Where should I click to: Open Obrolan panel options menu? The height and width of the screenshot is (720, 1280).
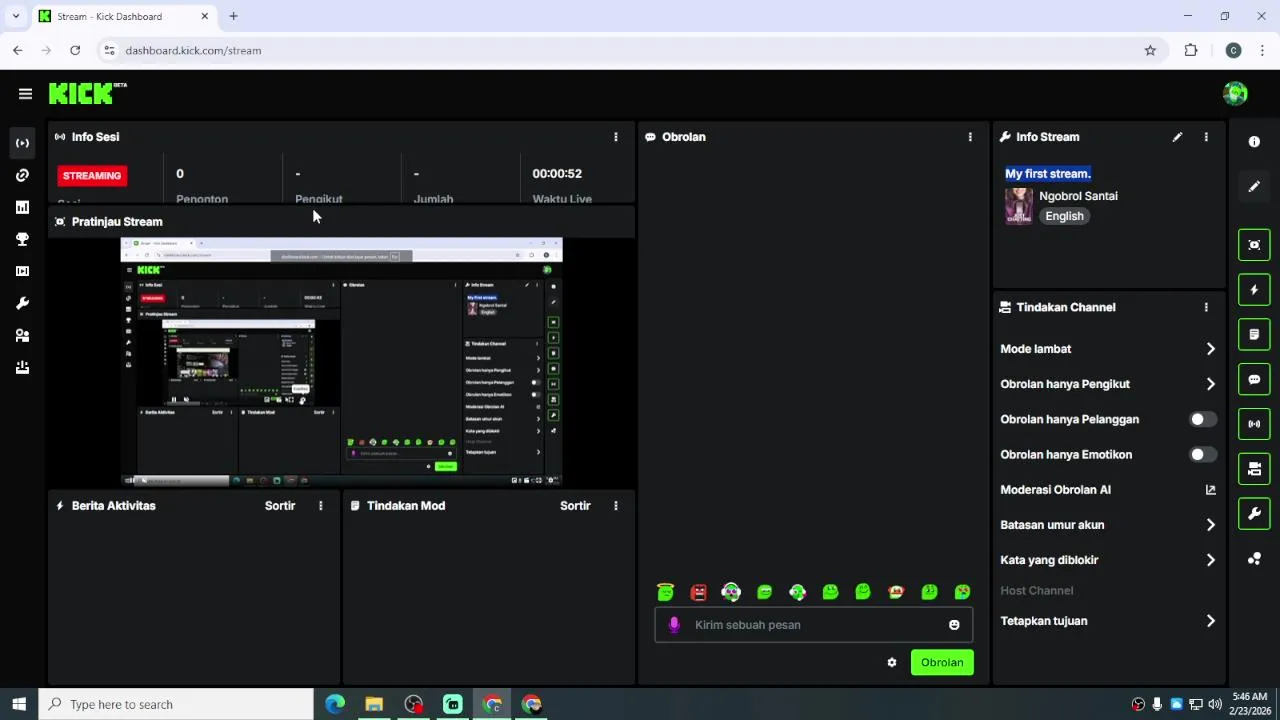970,137
